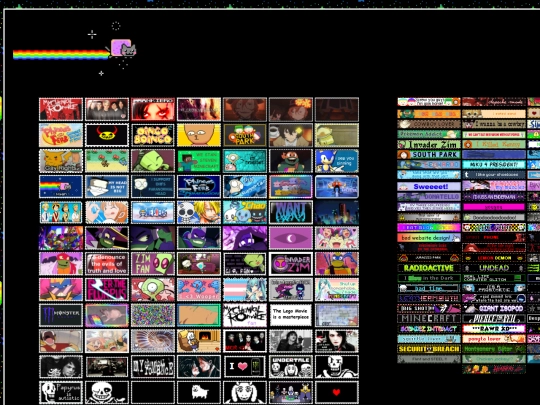The image size is (540, 405).
Task: Click the purple crescent moon eye stamp
Action: point(291,238)
